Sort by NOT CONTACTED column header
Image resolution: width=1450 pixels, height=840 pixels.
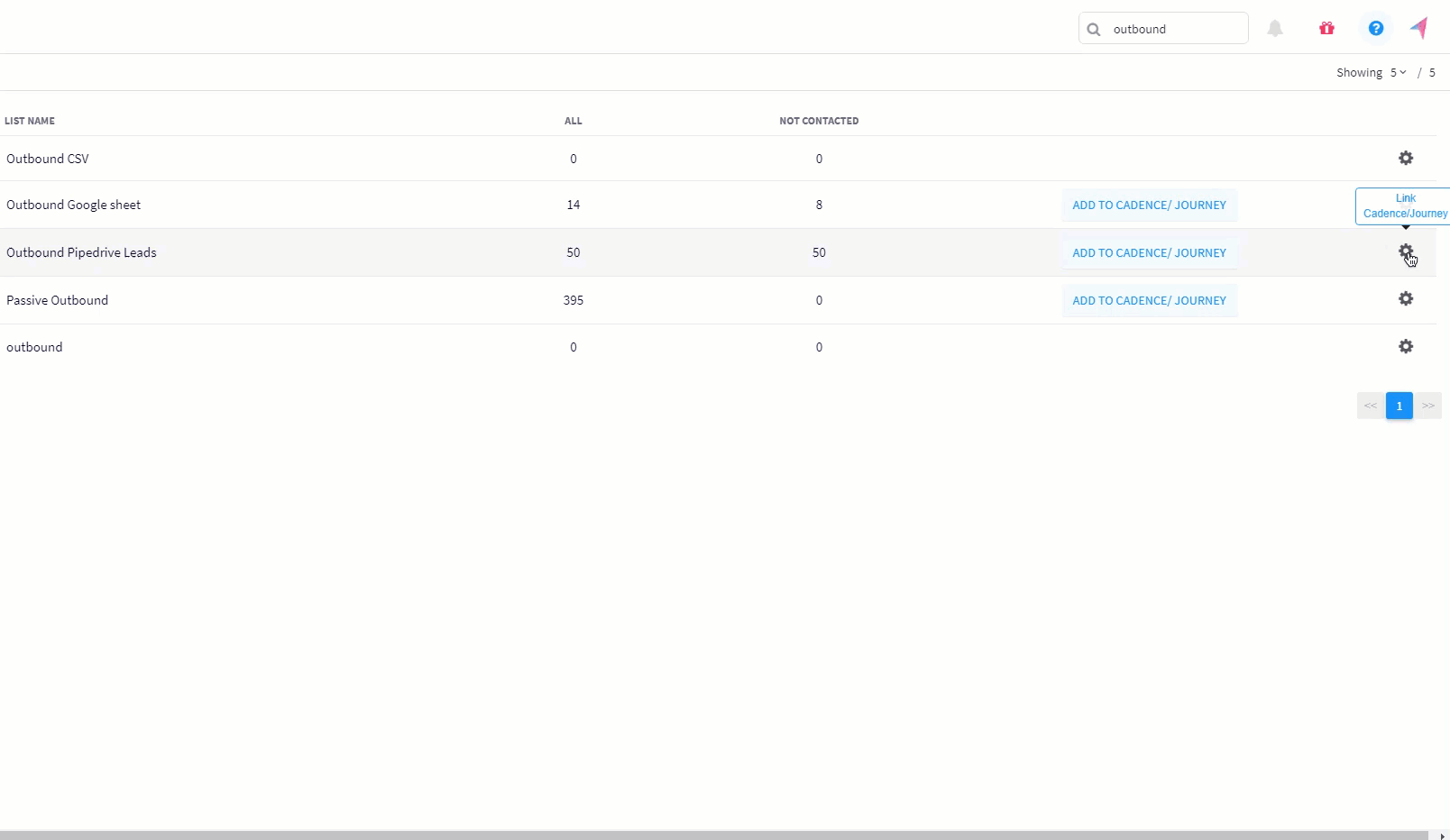click(x=819, y=121)
